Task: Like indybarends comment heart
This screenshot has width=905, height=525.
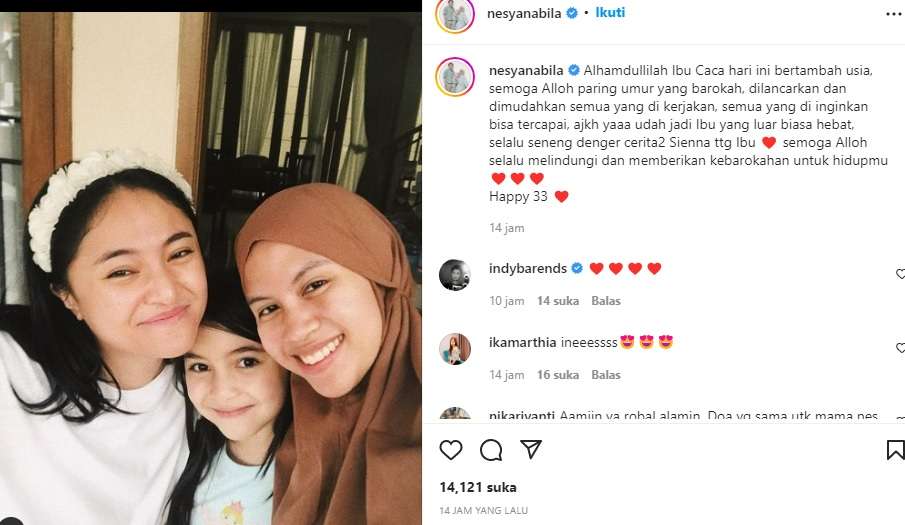Action: (900, 274)
